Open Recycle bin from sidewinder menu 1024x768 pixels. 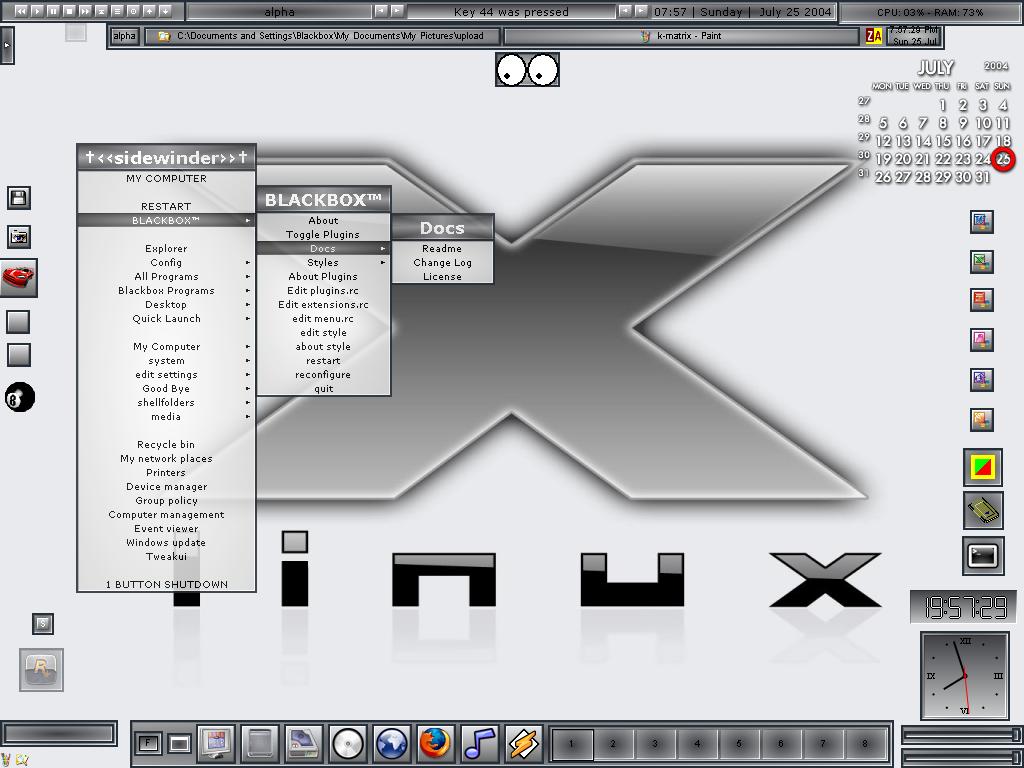click(x=166, y=445)
